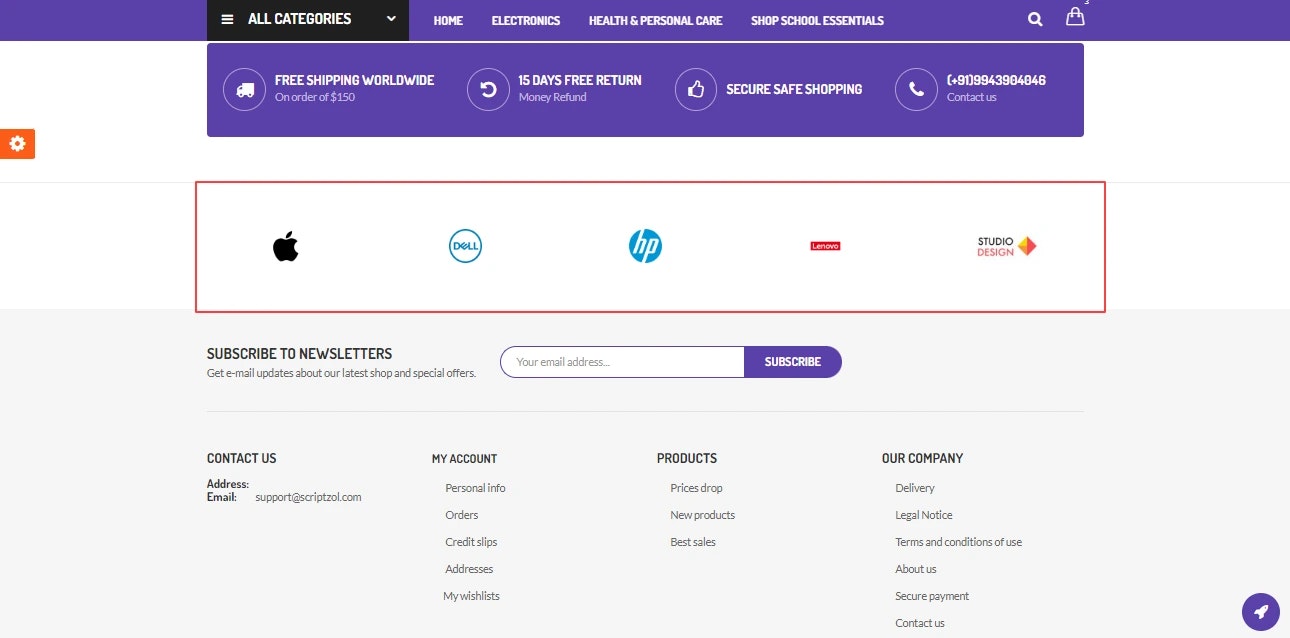Click the HP brand logo
The image size is (1290, 638).
[645, 246]
